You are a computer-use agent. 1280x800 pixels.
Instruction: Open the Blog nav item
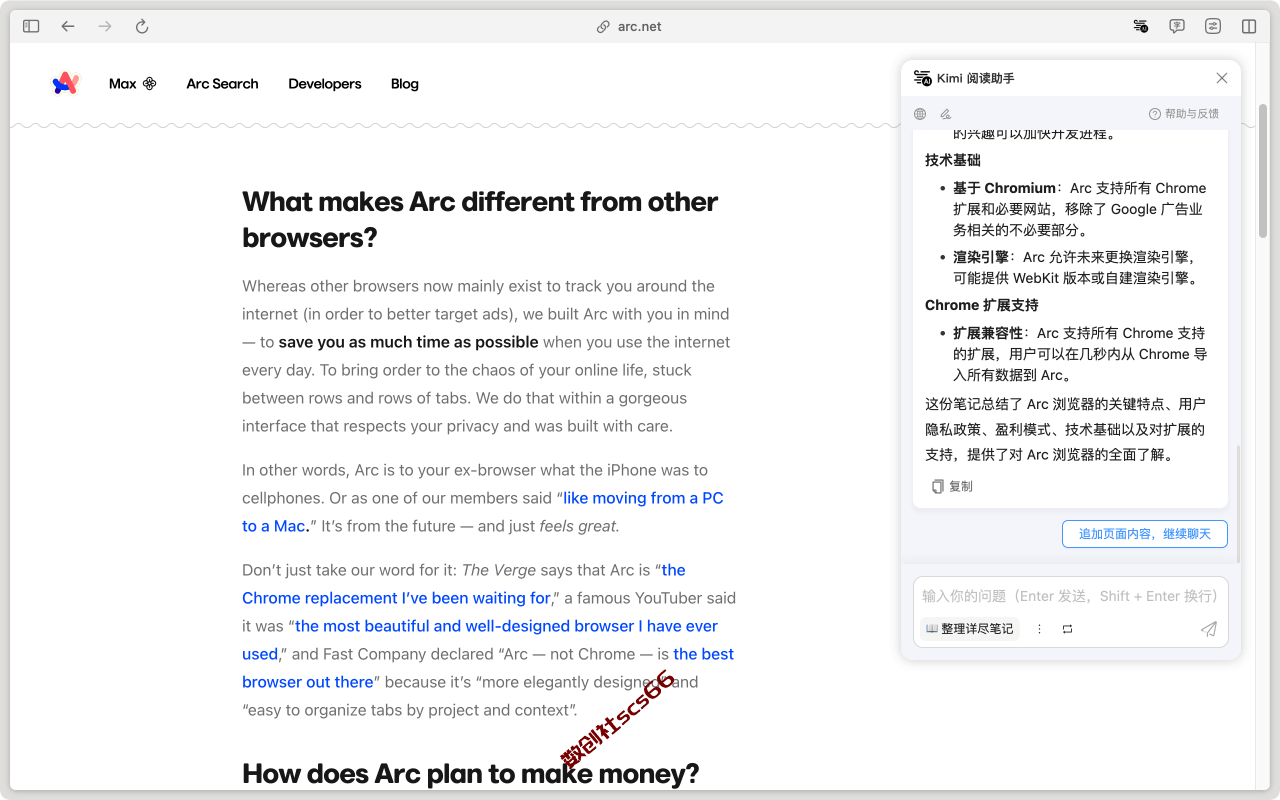405,84
